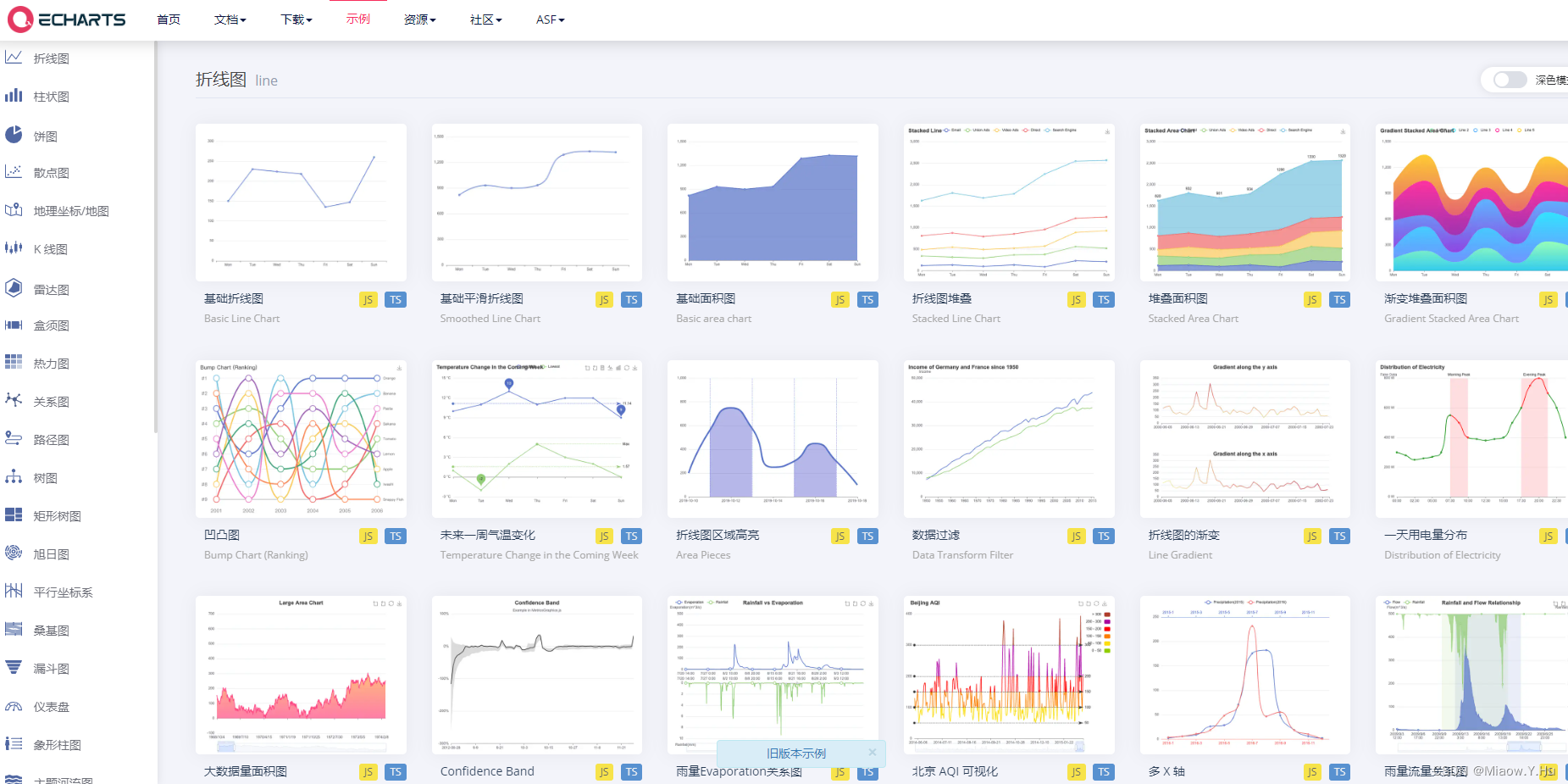Select the 桑基图 (Sankey) sidebar icon
The image size is (1568, 784).
point(14,630)
